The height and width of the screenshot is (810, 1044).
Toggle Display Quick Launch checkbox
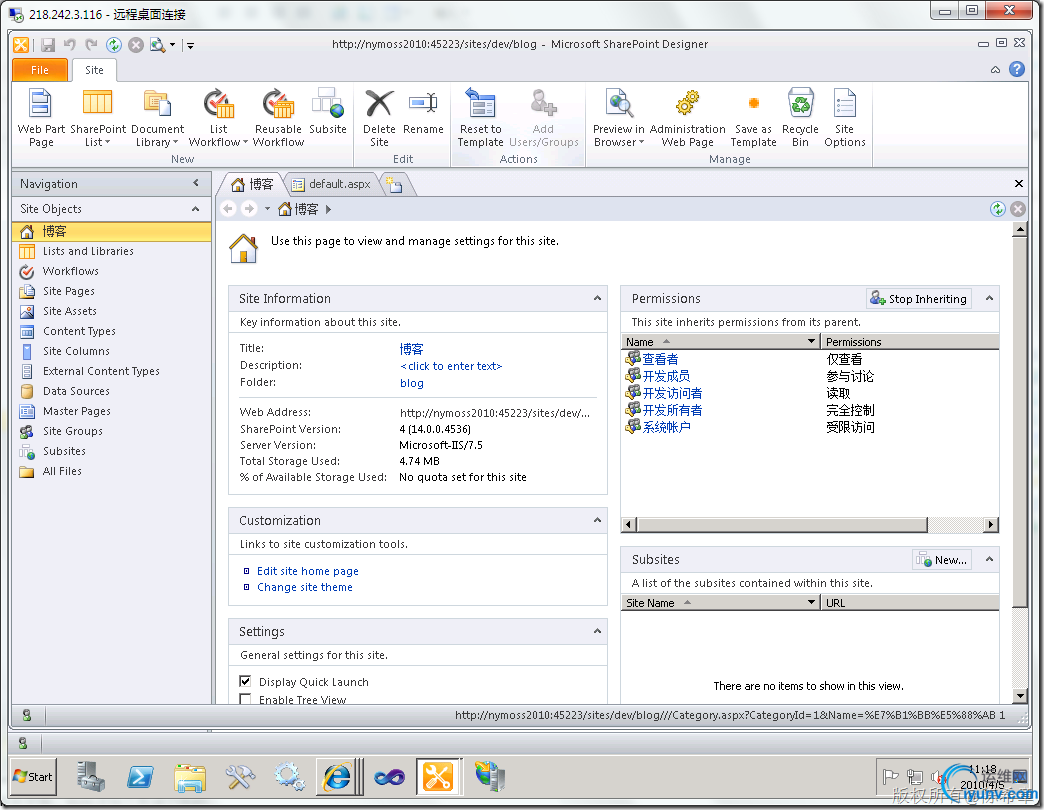(246, 681)
